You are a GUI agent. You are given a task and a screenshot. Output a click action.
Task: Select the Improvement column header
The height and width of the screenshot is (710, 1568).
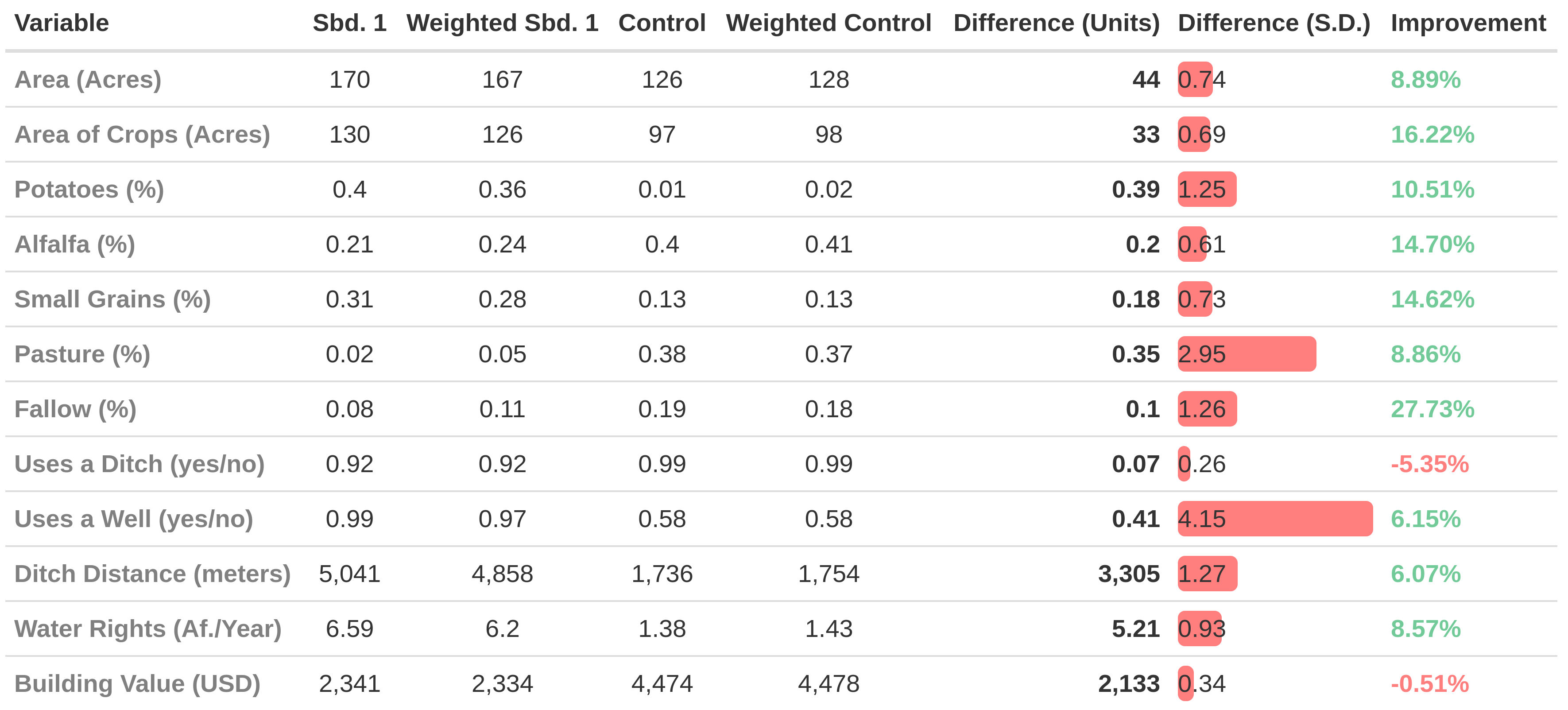pos(1467,23)
